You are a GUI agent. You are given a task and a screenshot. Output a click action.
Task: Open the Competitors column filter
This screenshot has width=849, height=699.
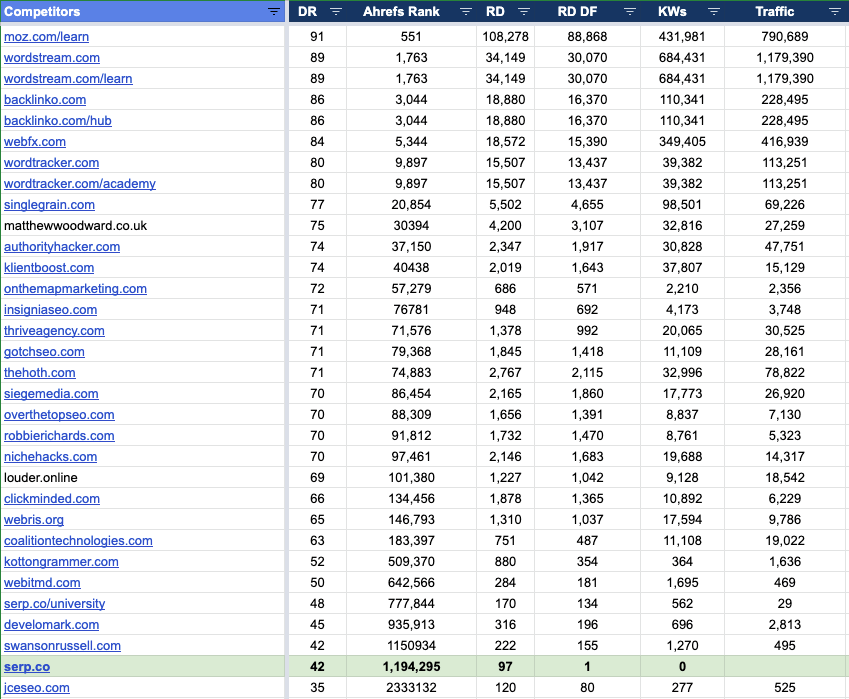274,11
